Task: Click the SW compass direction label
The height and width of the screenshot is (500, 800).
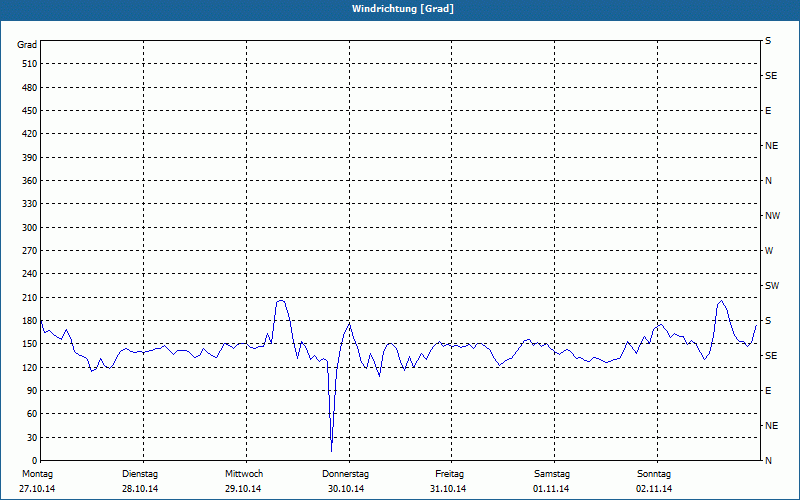Action: pyautogui.click(x=772, y=286)
